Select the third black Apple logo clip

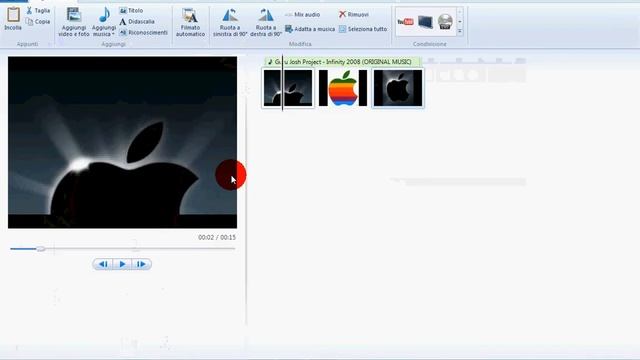pos(398,88)
